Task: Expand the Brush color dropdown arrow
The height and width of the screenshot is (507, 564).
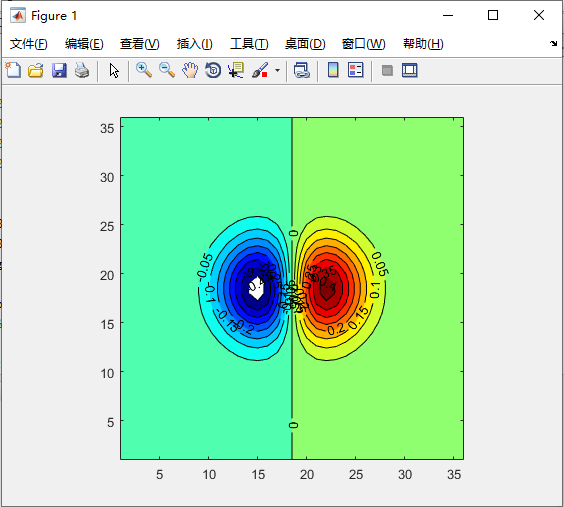Action: [x=277, y=70]
